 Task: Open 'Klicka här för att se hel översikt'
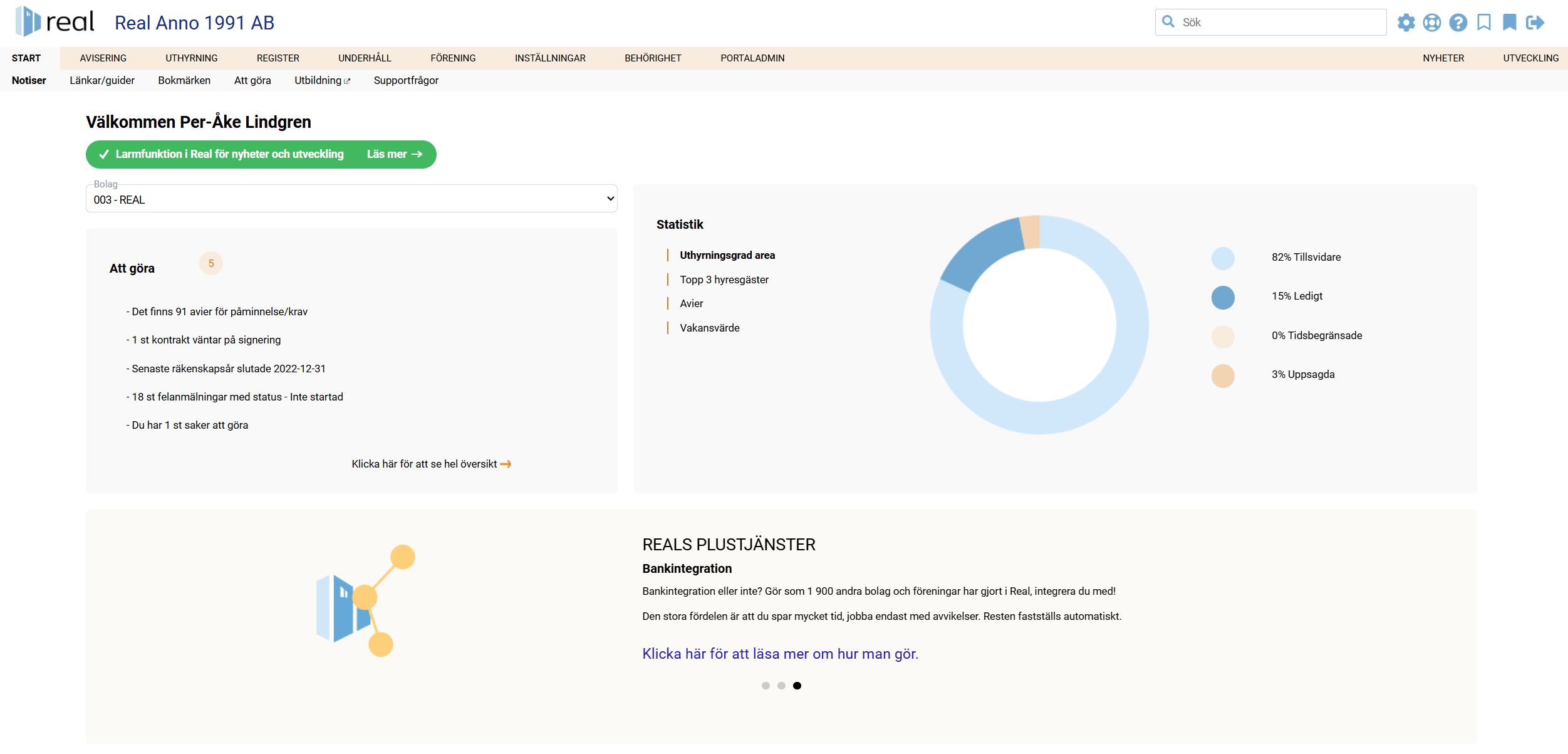(431, 464)
